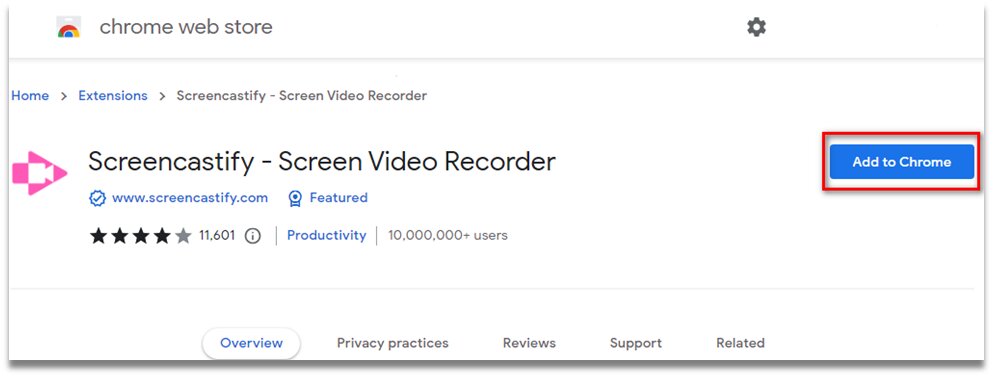The height and width of the screenshot is (377, 993).
Task: Select the Overview tab
Action: 251,343
